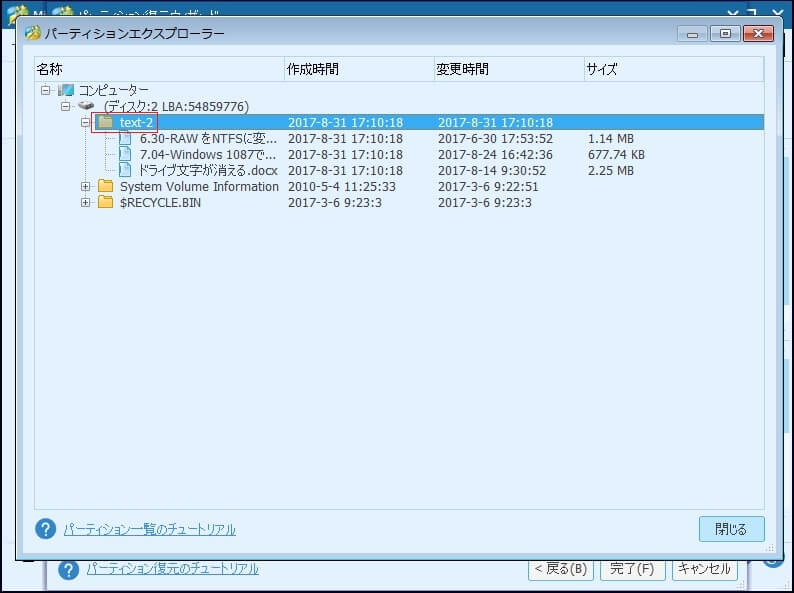Select the System Volume Information label
Image resolution: width=794 pixels, height=593 pixels.
point(199,187)
